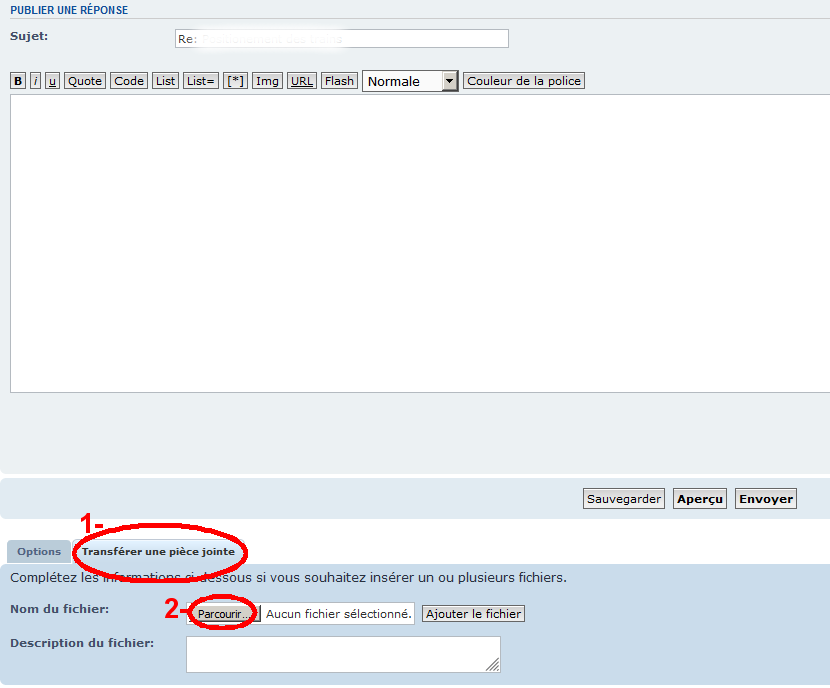Image resolution: width=830 pixels, height=688 pixels.
Task: Click inside the Description du fichier field
Action: point(343,655)
